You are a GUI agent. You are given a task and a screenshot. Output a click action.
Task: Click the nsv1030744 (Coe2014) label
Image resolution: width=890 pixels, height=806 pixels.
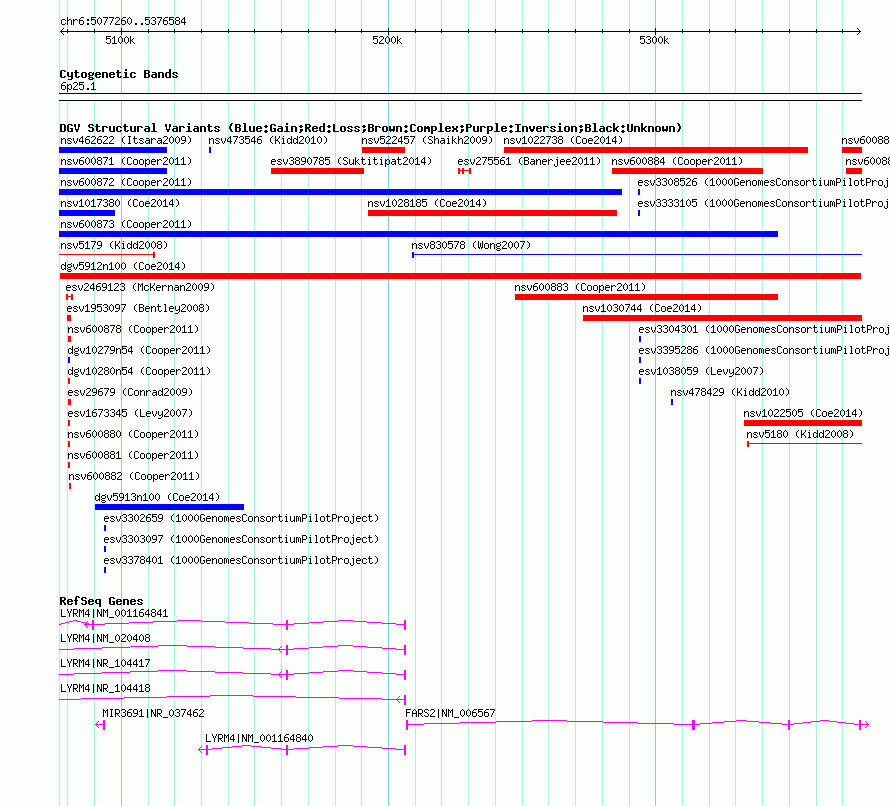tap(642, 308)
